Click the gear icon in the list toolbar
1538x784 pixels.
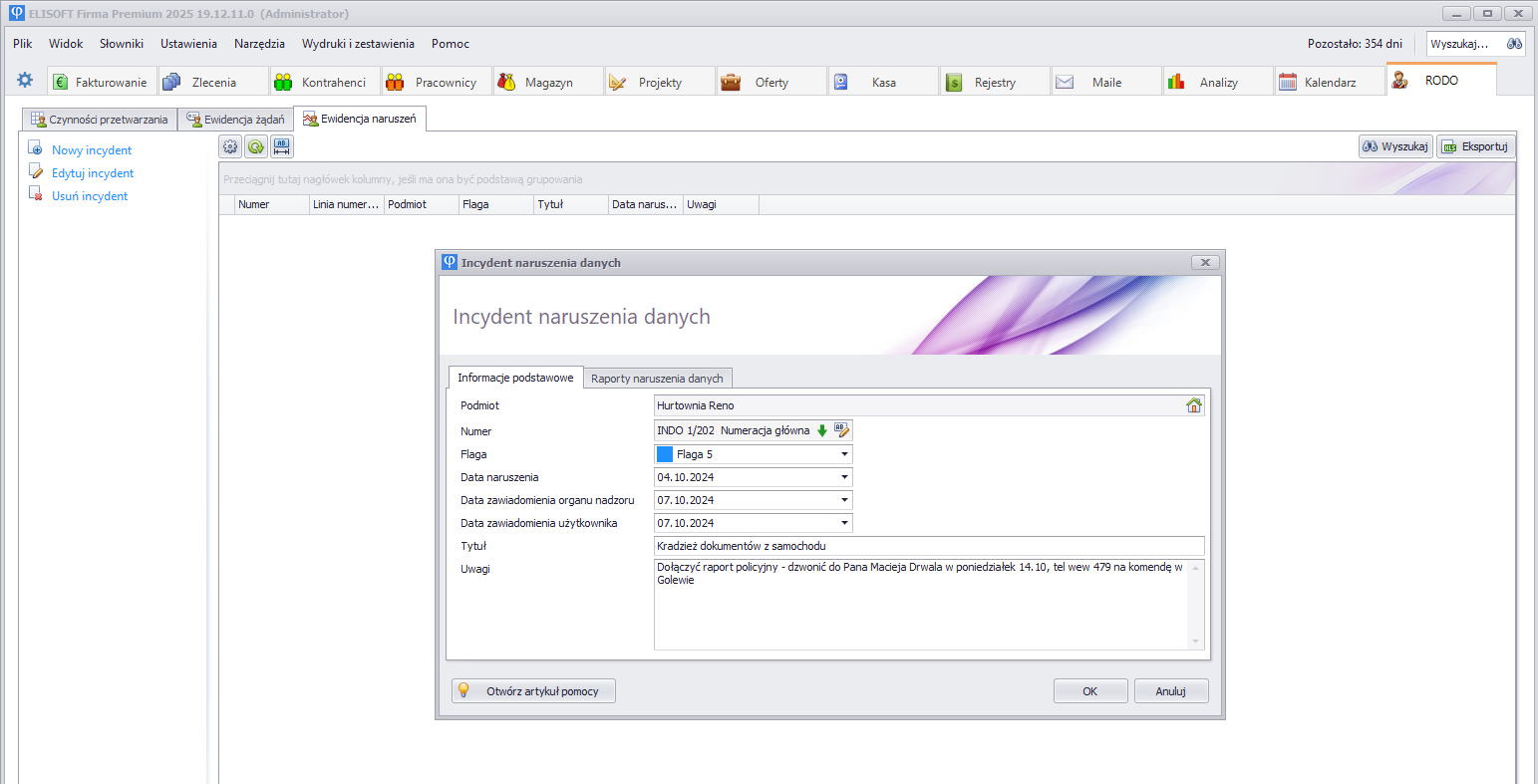pos(230,146)
